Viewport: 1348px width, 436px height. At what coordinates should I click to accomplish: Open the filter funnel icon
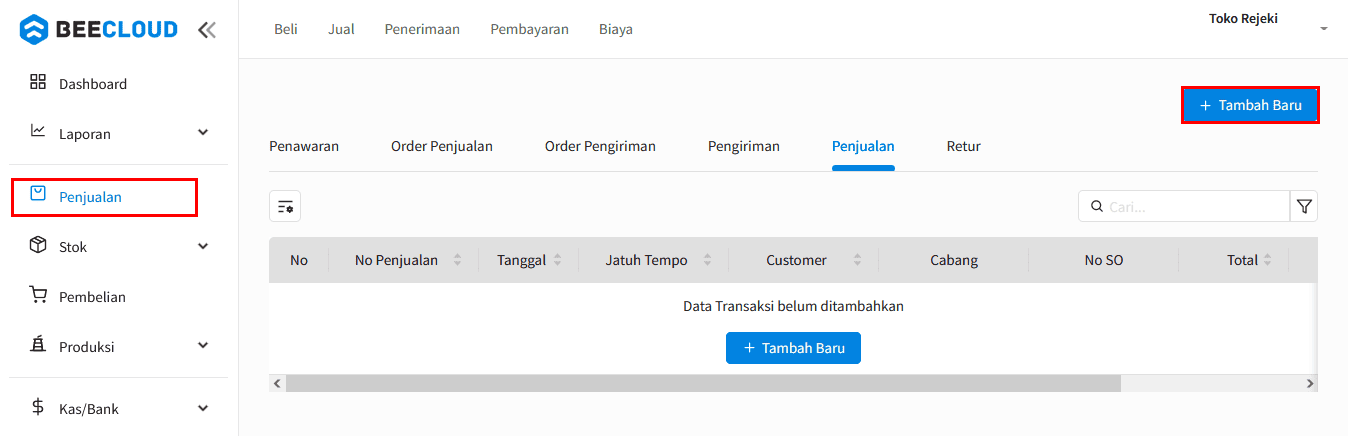1304,206
